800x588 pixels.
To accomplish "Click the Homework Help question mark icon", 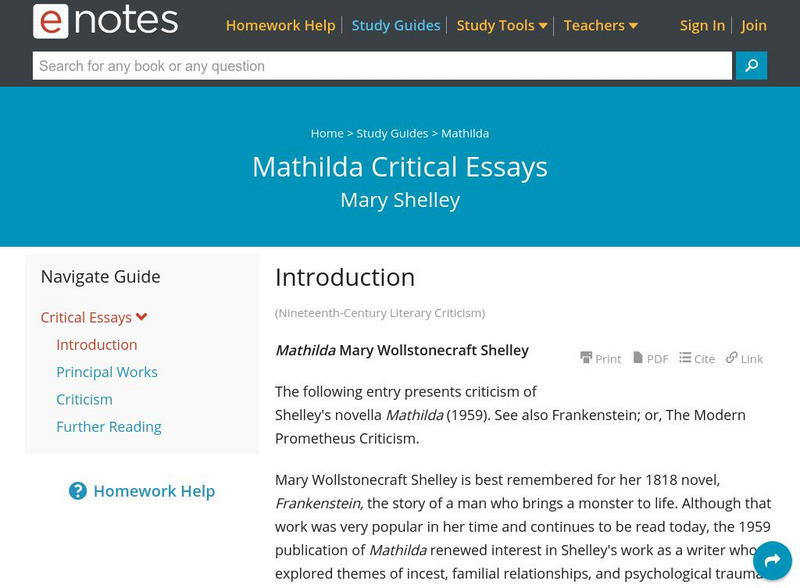I will click(77, 491).
